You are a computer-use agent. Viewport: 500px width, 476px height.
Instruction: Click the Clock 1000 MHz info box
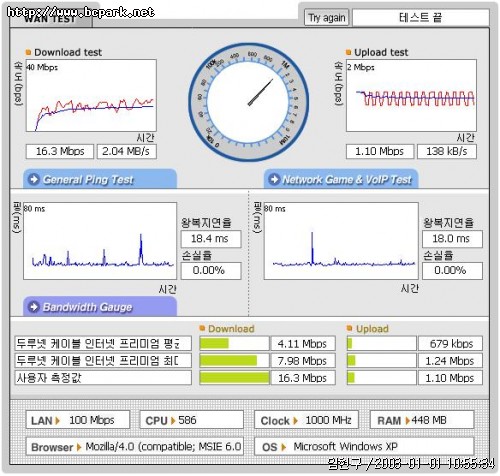pyautogui.click(x=306, y=420)
